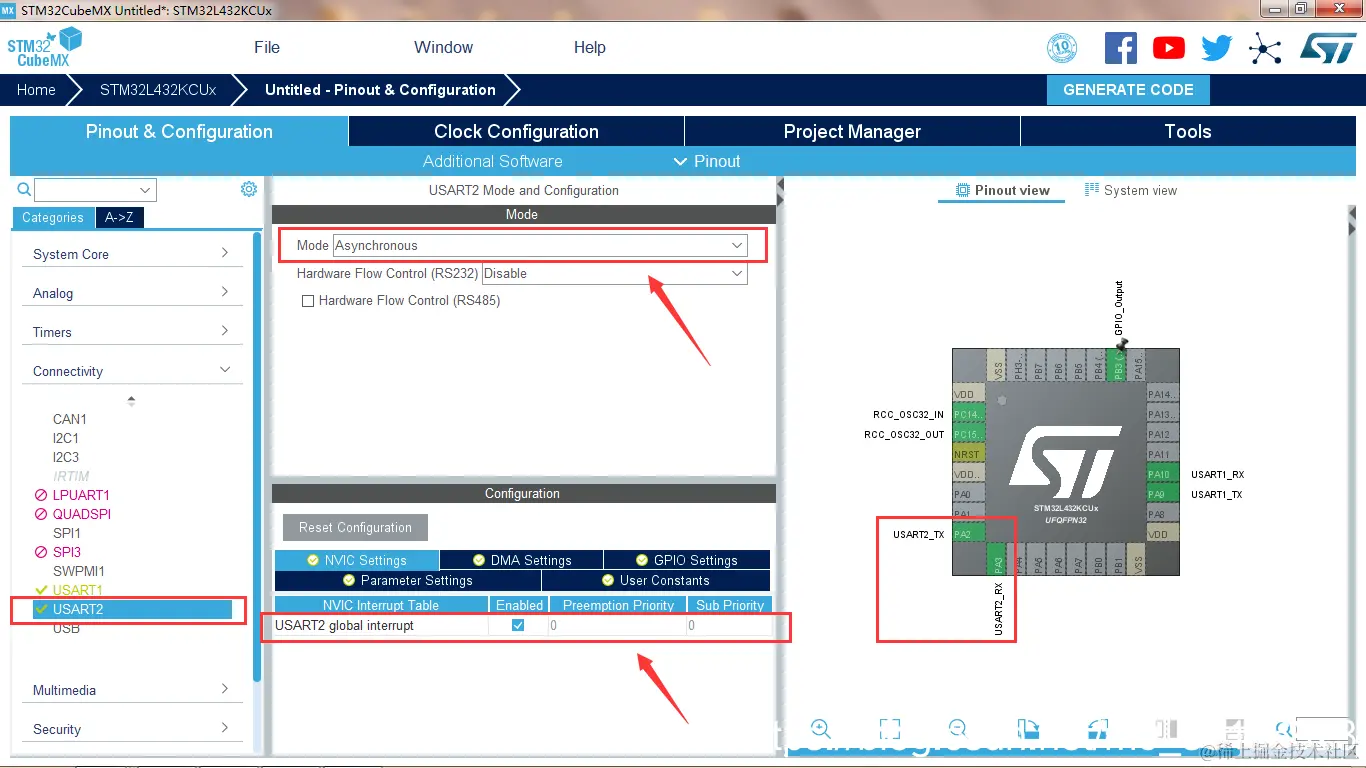
Task: Open Additional Software
Action: coord(492,161)
